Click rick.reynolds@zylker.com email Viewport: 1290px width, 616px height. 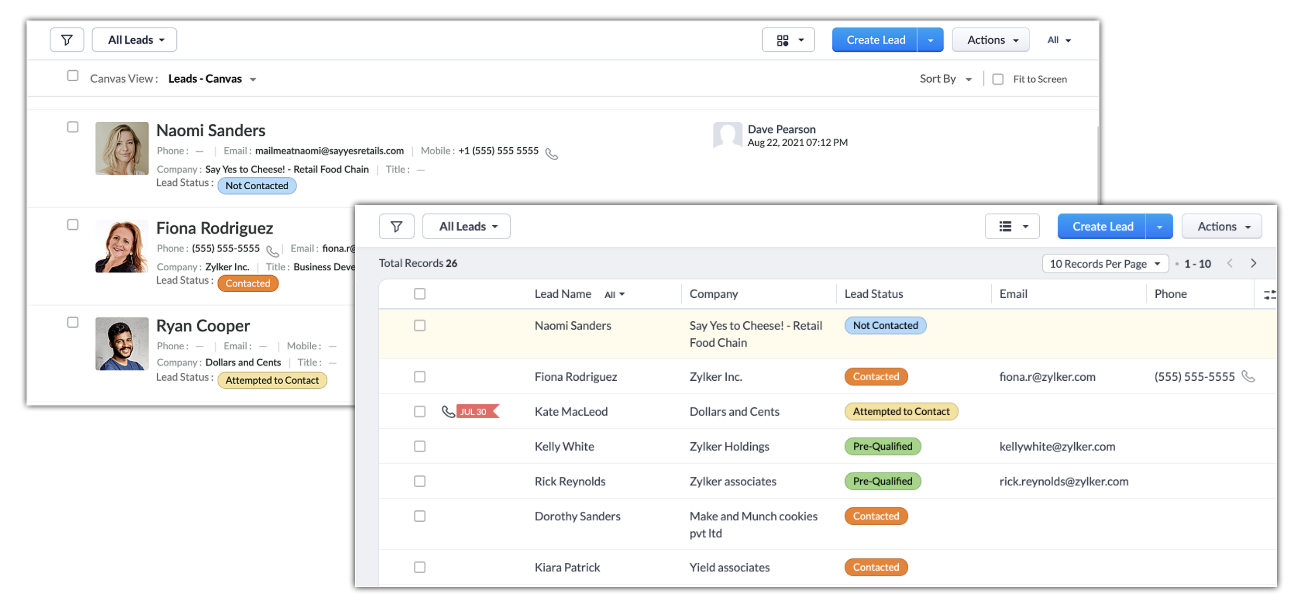[1064, 481]
